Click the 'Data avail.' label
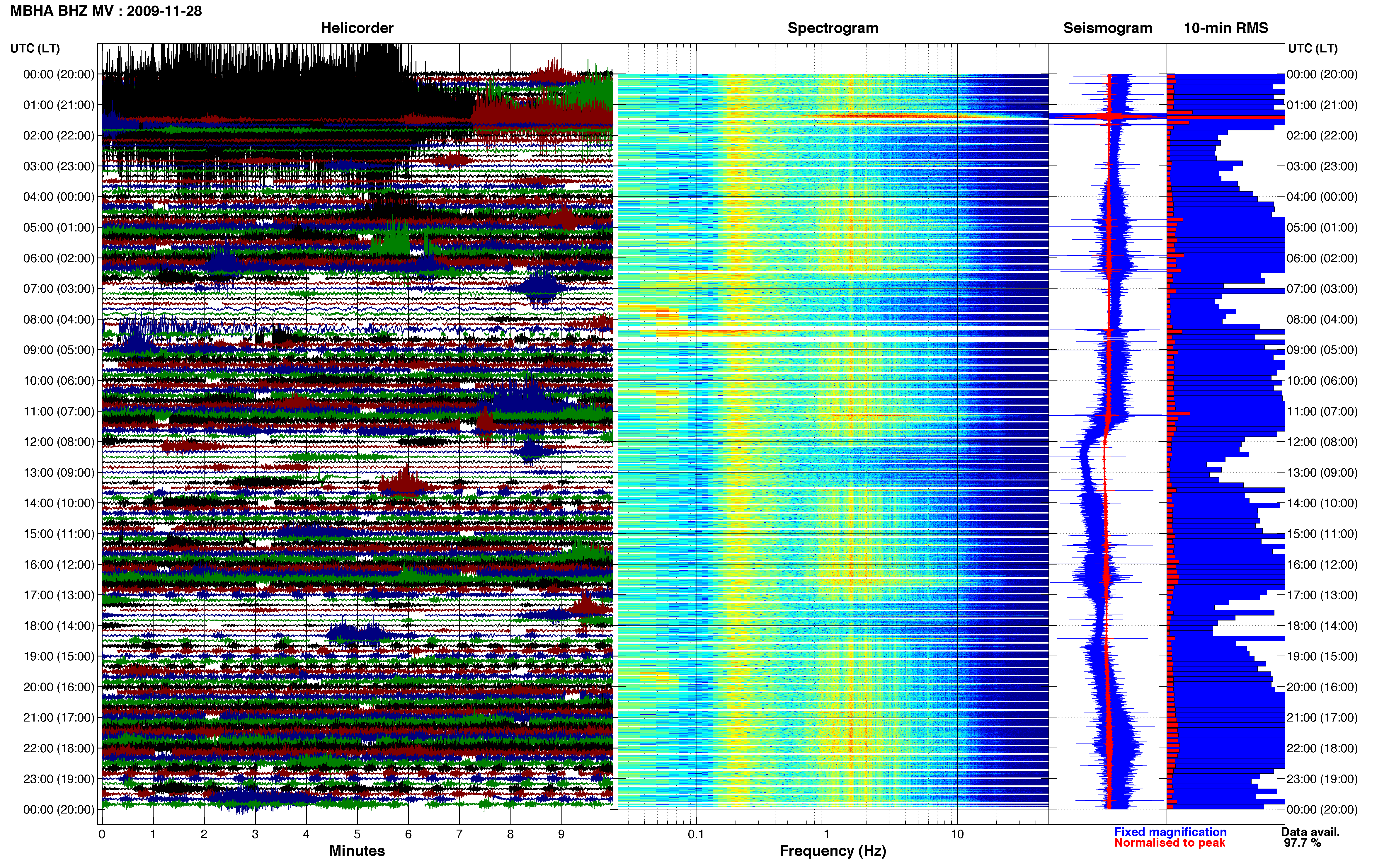Screen dimensions: 1389x868 (1310, 832)
